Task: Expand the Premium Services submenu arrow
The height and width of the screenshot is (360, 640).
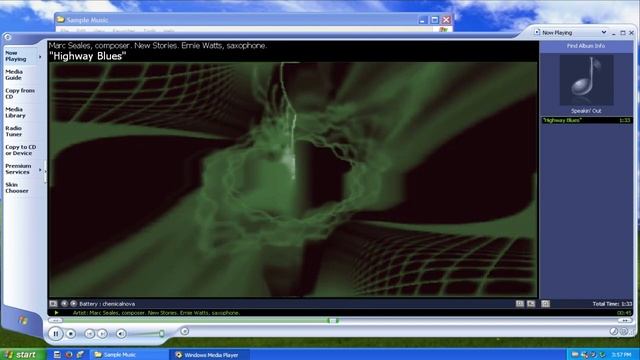Action: click(40, 169)
